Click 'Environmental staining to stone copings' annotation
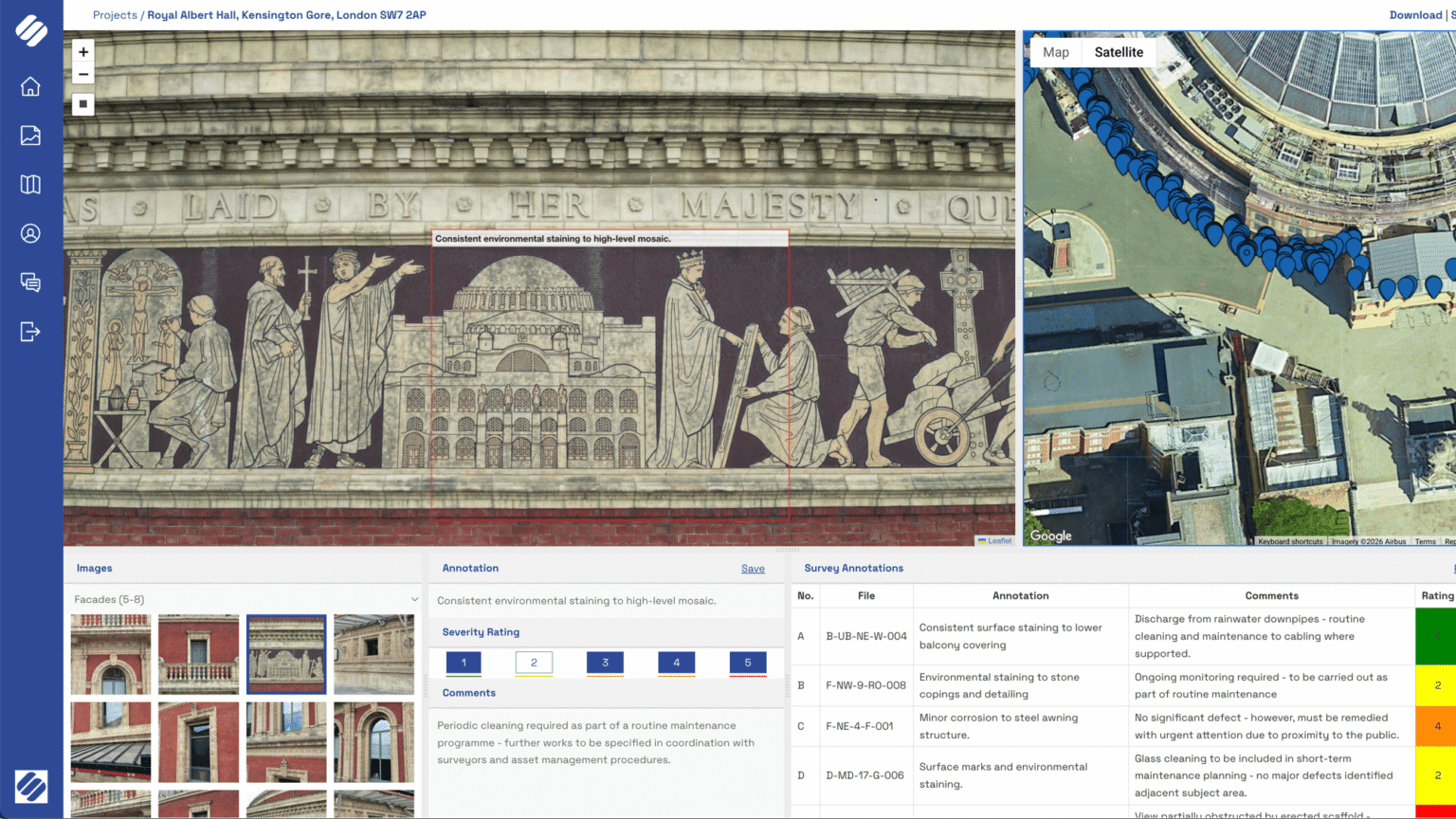The height and width of the screenshot is (819, 1456). tap(999, 685)
